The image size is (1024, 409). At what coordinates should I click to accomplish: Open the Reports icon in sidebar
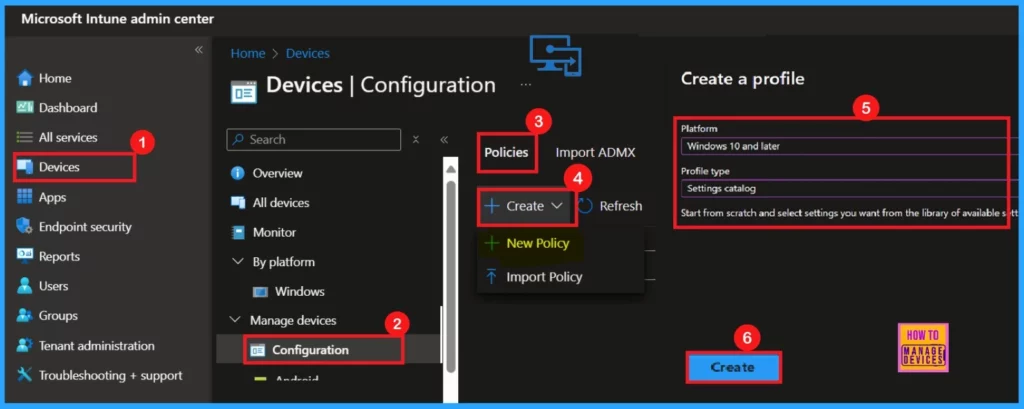[x=25, y=256]
